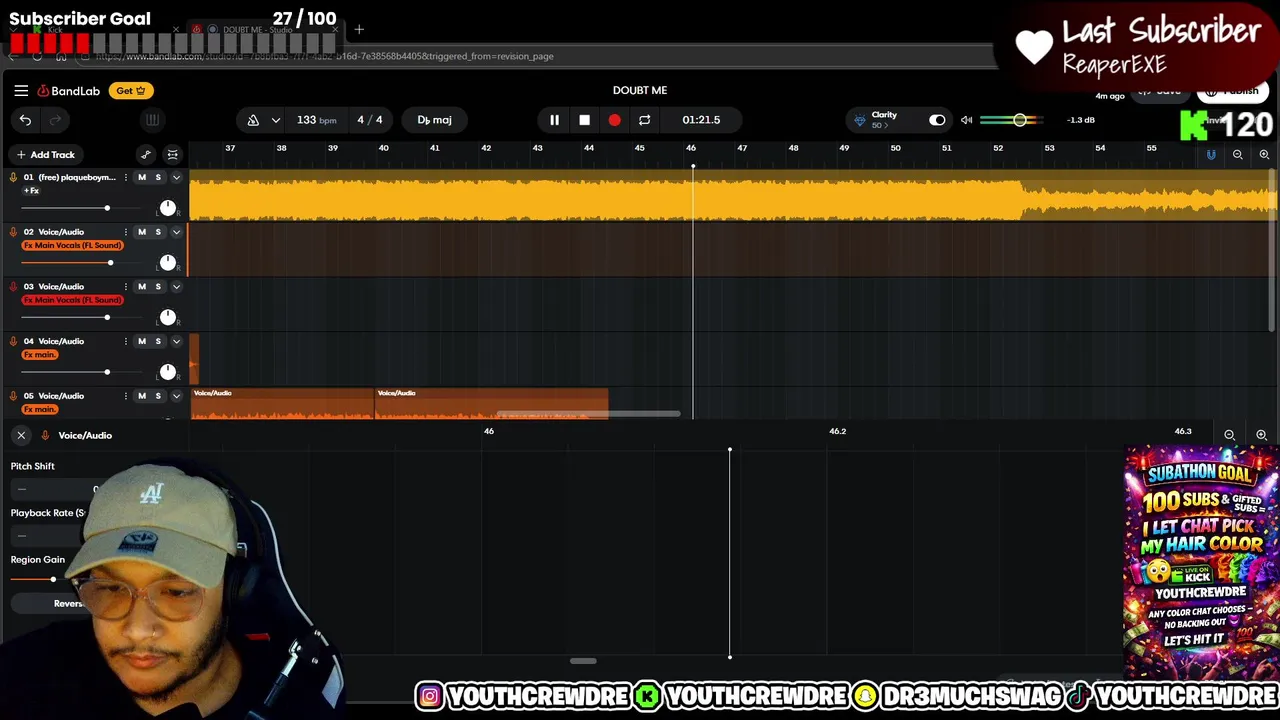
Task: Open a new browser tab
Action: 359,30
